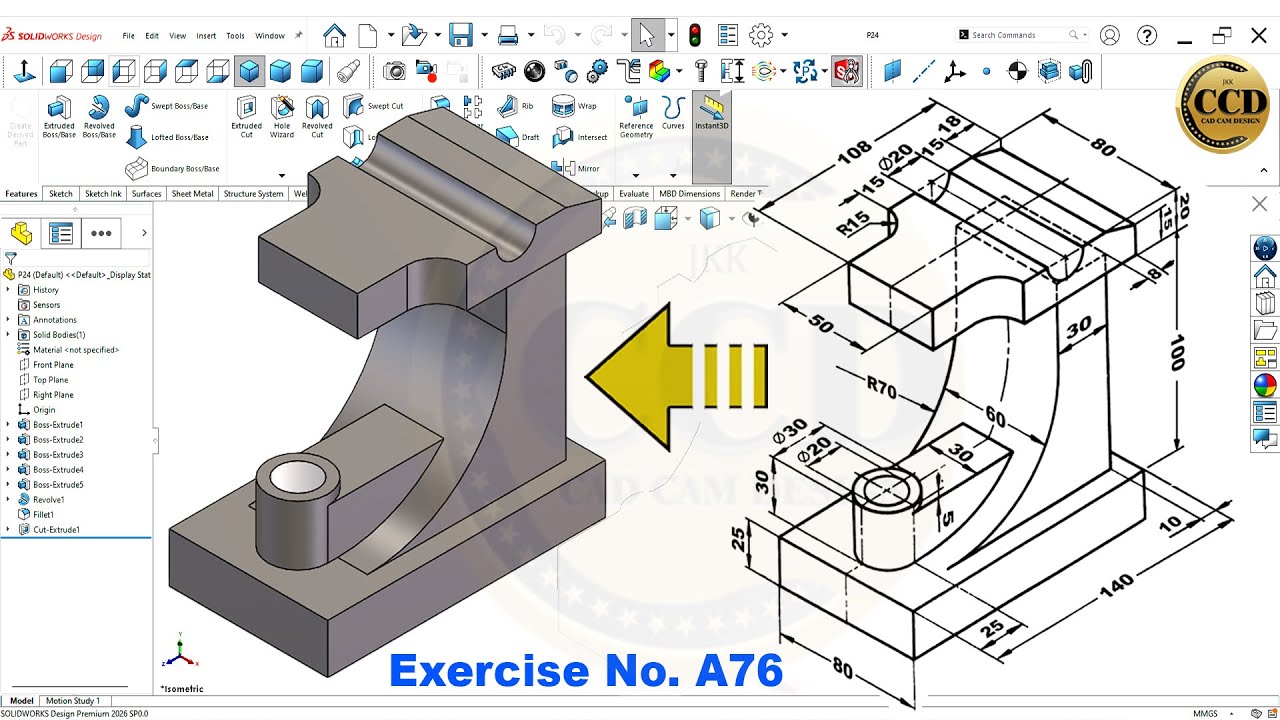Pick the Boundary Boss/Base feature
Screen dimensions: 1280x720
(172, 168)
